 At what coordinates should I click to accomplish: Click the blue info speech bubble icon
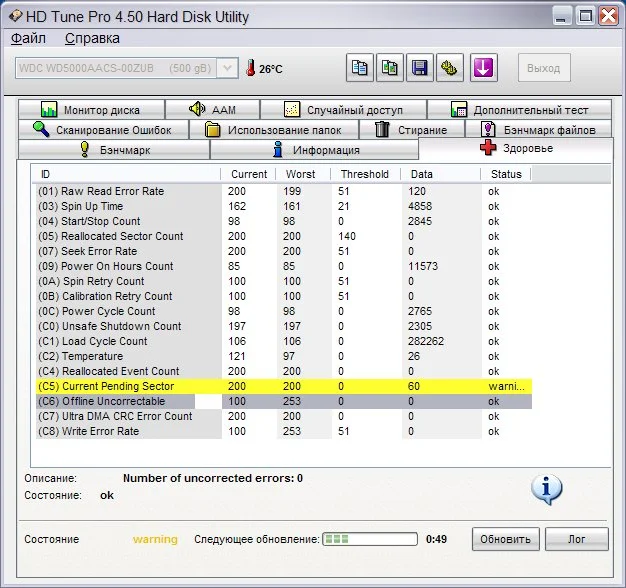coord(547,489)
